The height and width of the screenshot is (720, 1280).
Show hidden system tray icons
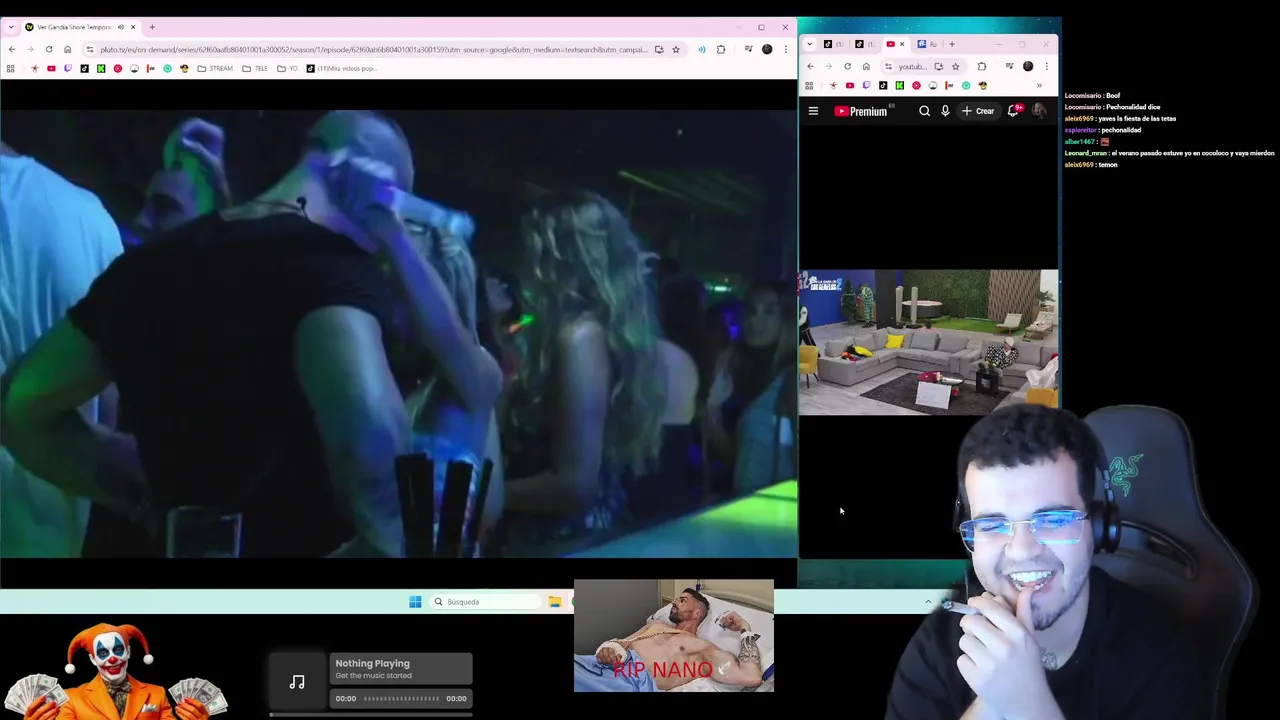tap(927, 602)
